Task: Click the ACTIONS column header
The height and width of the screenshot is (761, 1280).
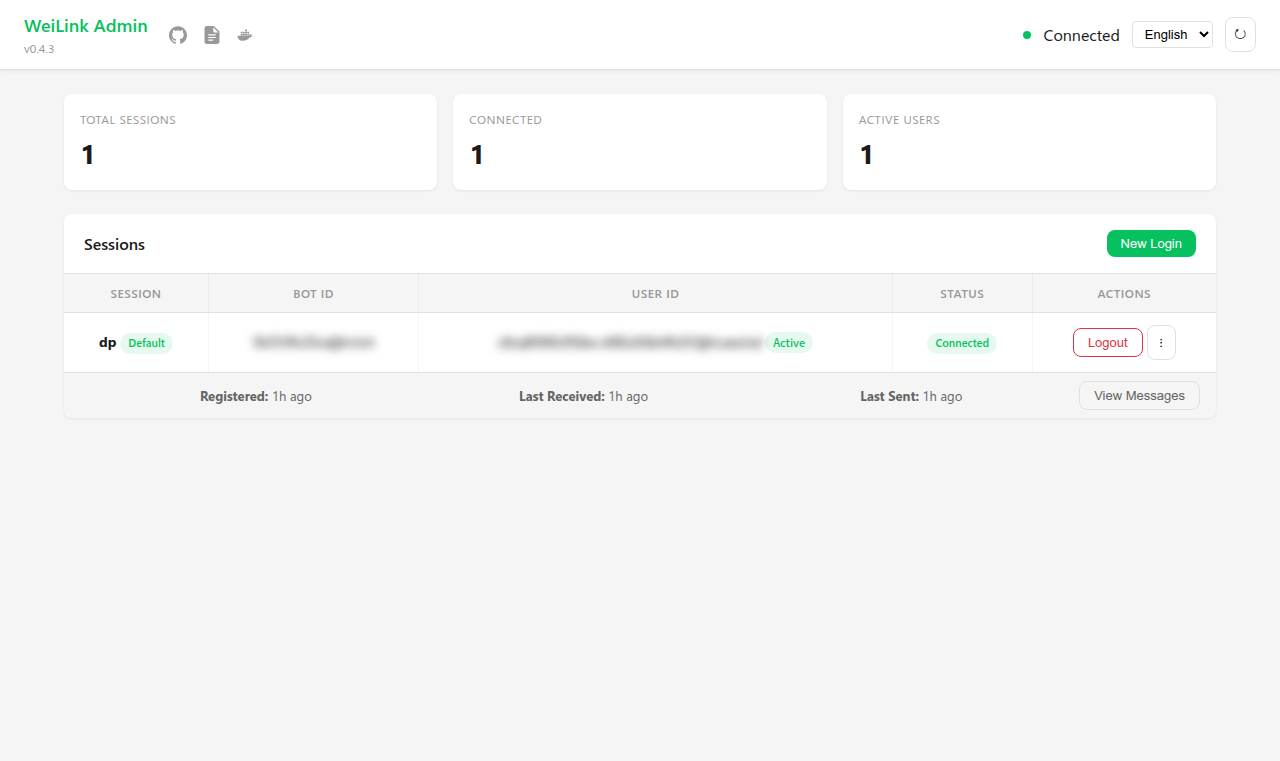Action: pyautogui.click(x=1124, y=294)
